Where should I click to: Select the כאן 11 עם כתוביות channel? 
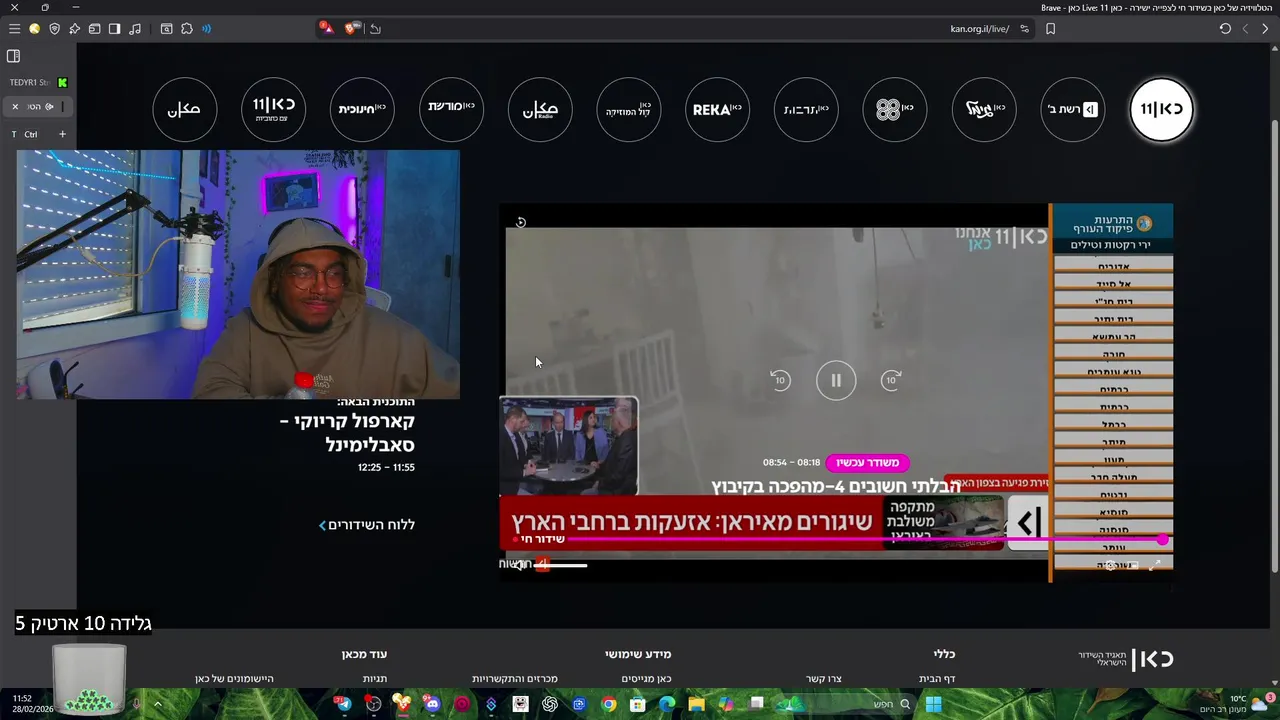tap(273, 109)
